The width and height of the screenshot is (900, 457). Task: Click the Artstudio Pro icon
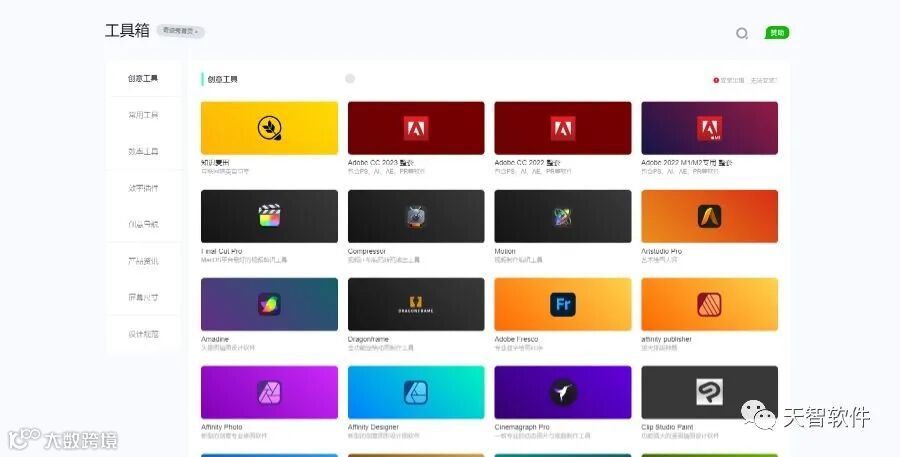coord(709,216)
